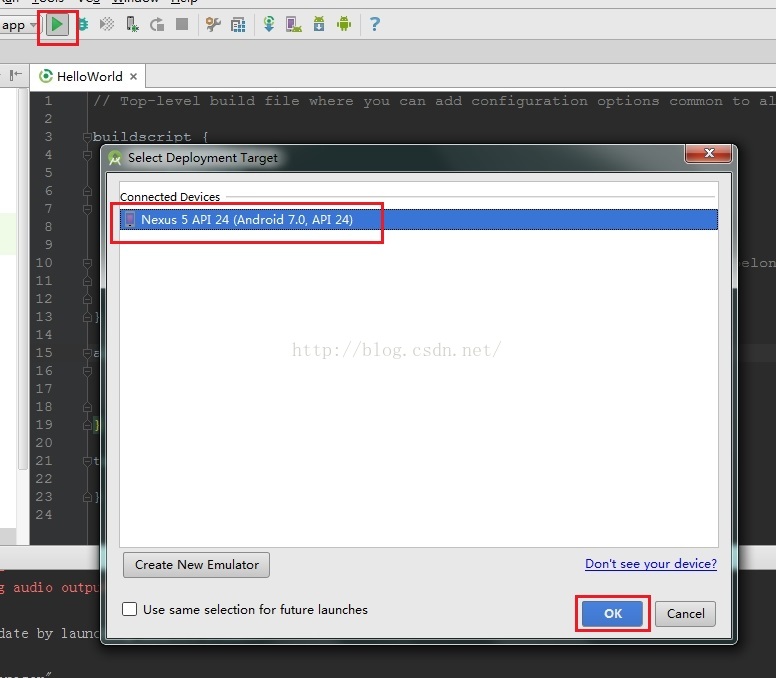Click the hide panel arrow icon left of tabs
This screenshot has width=776, height=678.
[x=16, y=75]
